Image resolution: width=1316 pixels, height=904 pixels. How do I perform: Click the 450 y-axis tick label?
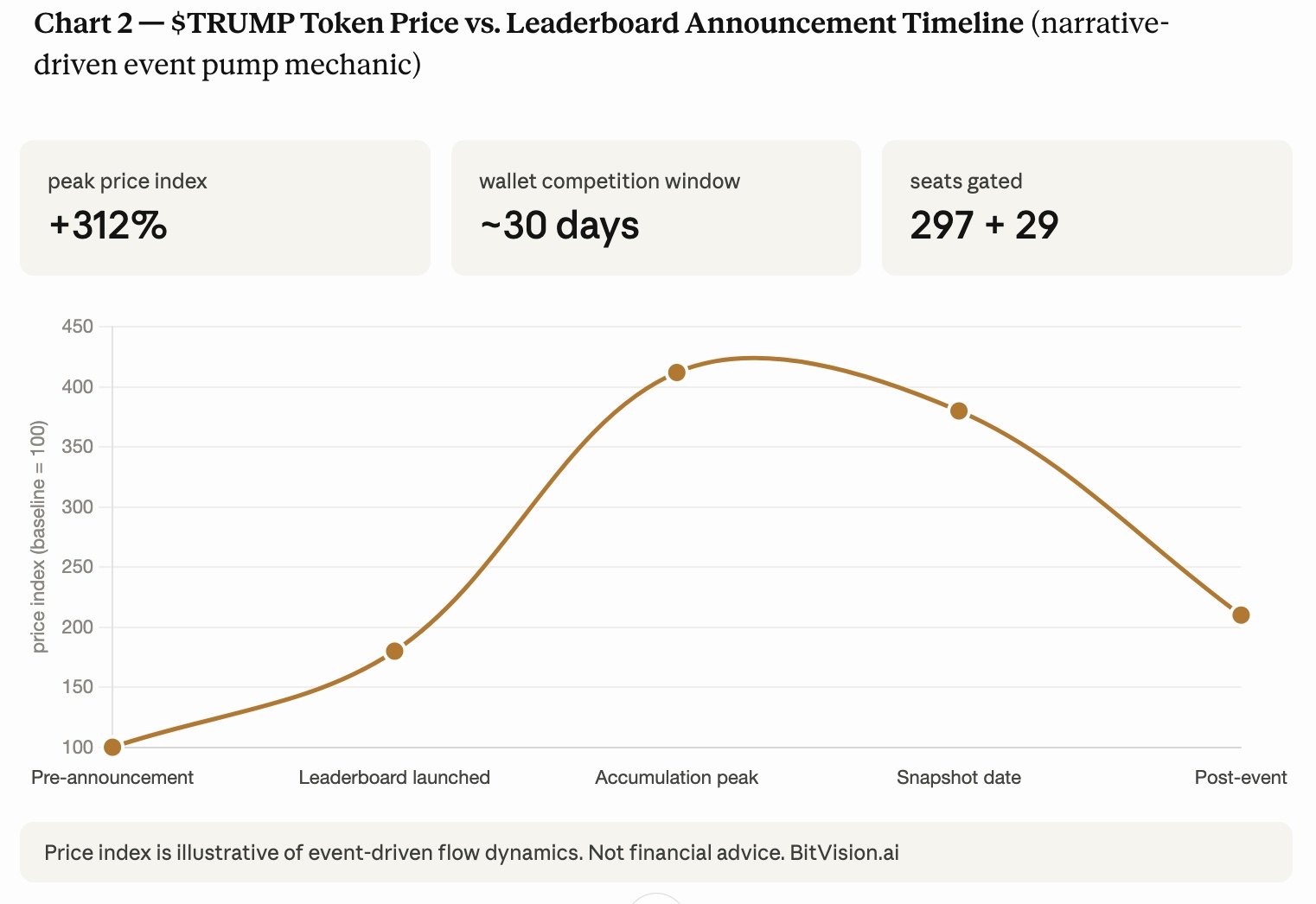[77, 327]
